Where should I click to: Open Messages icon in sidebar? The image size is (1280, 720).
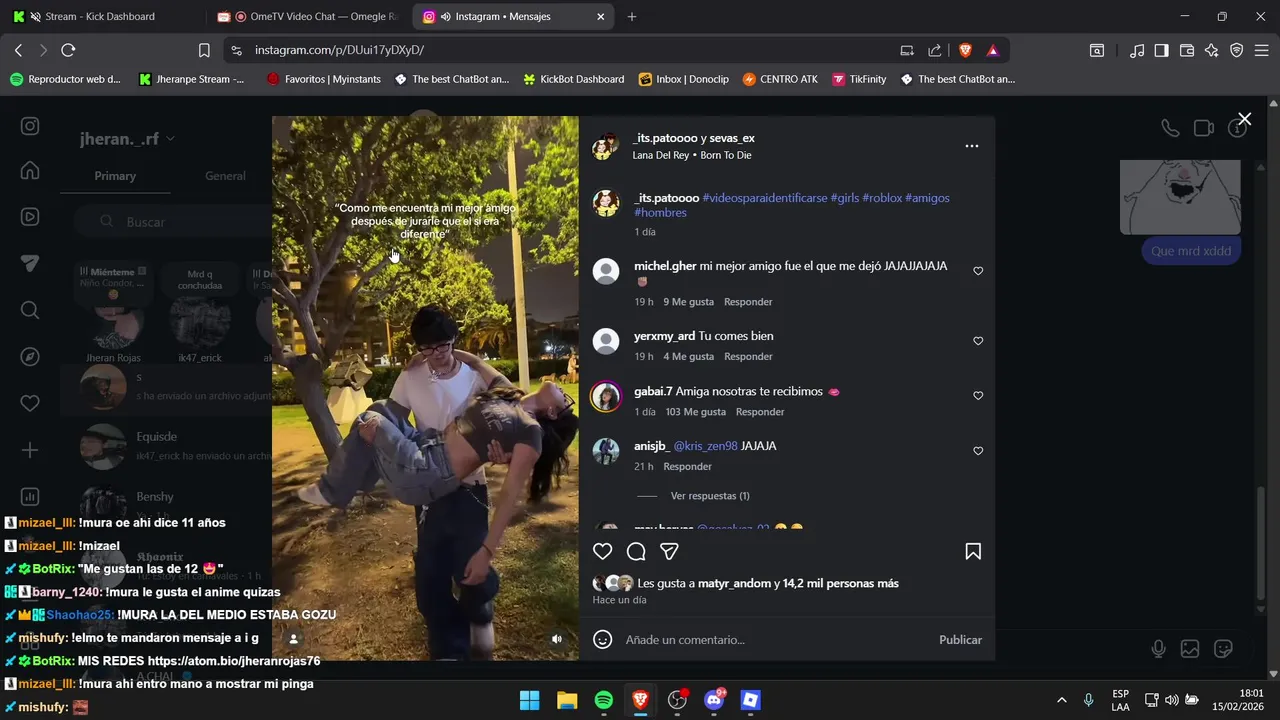coord(30,263)
